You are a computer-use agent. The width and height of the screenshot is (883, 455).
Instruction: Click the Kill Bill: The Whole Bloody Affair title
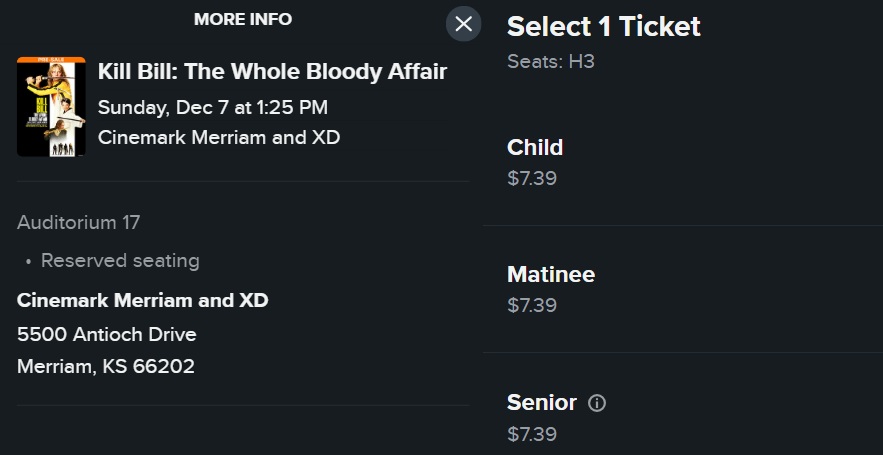(272, 72)
